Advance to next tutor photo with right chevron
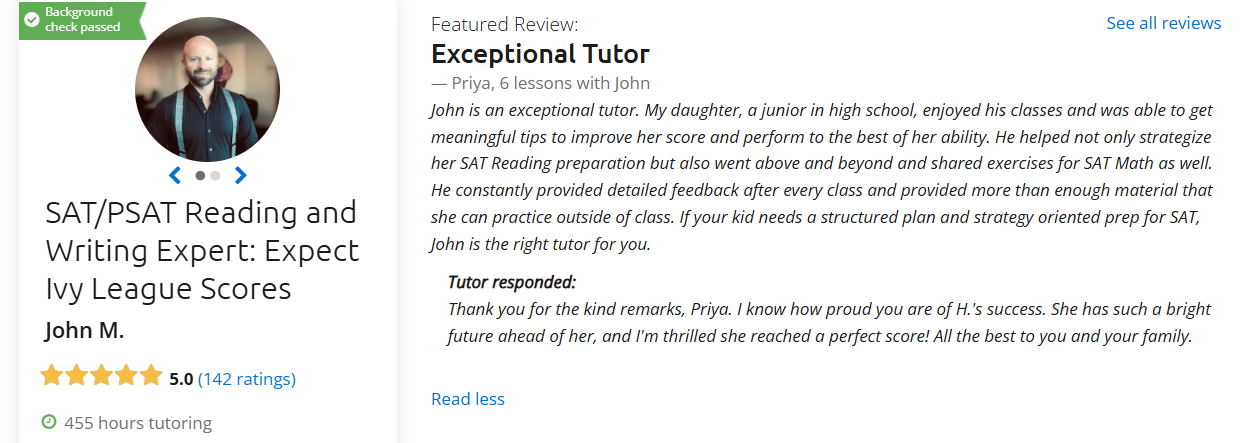The image size is (1257, 443). 240,175
